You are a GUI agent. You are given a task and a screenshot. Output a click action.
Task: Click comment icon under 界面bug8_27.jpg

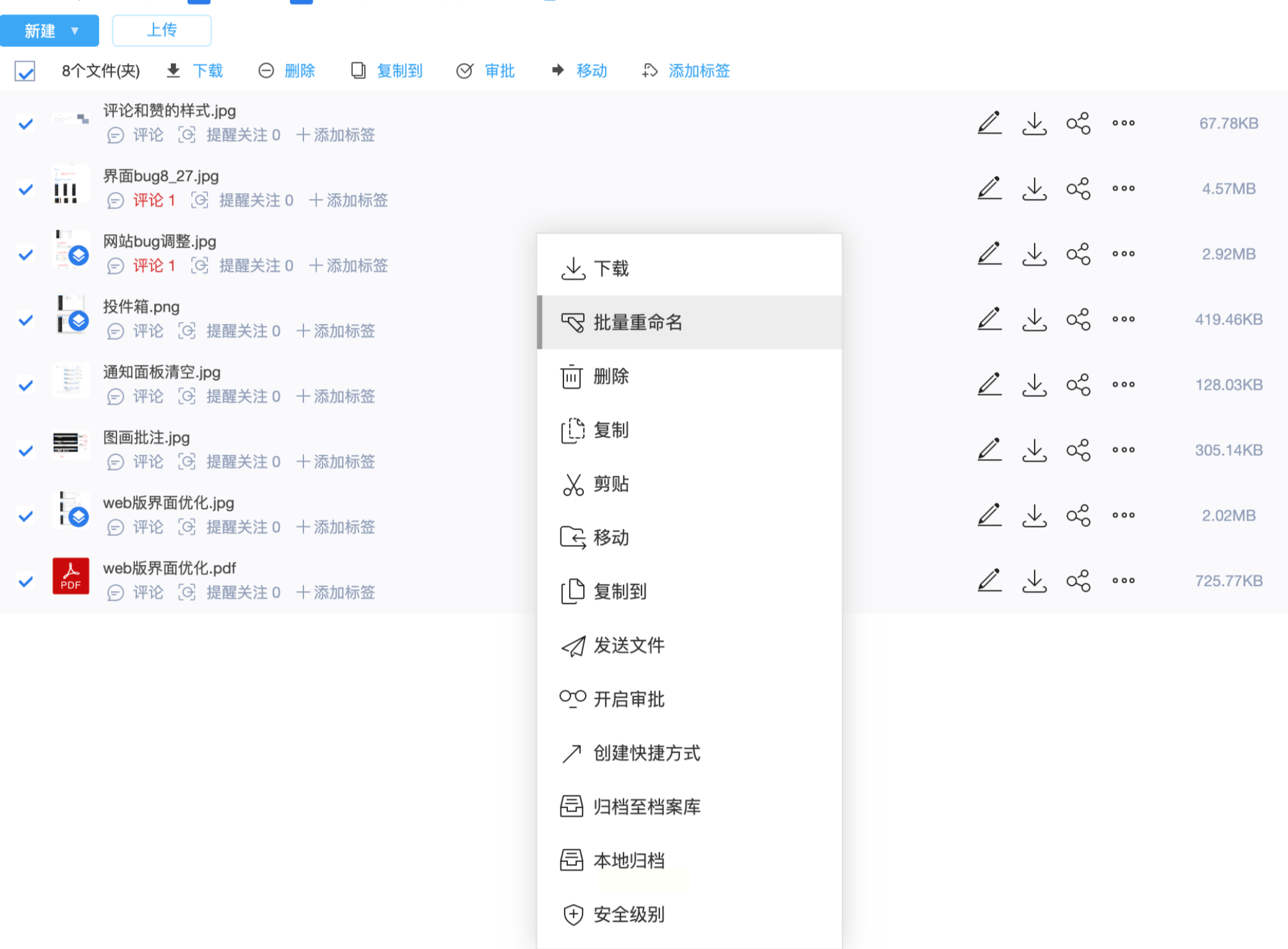(115, 201)
